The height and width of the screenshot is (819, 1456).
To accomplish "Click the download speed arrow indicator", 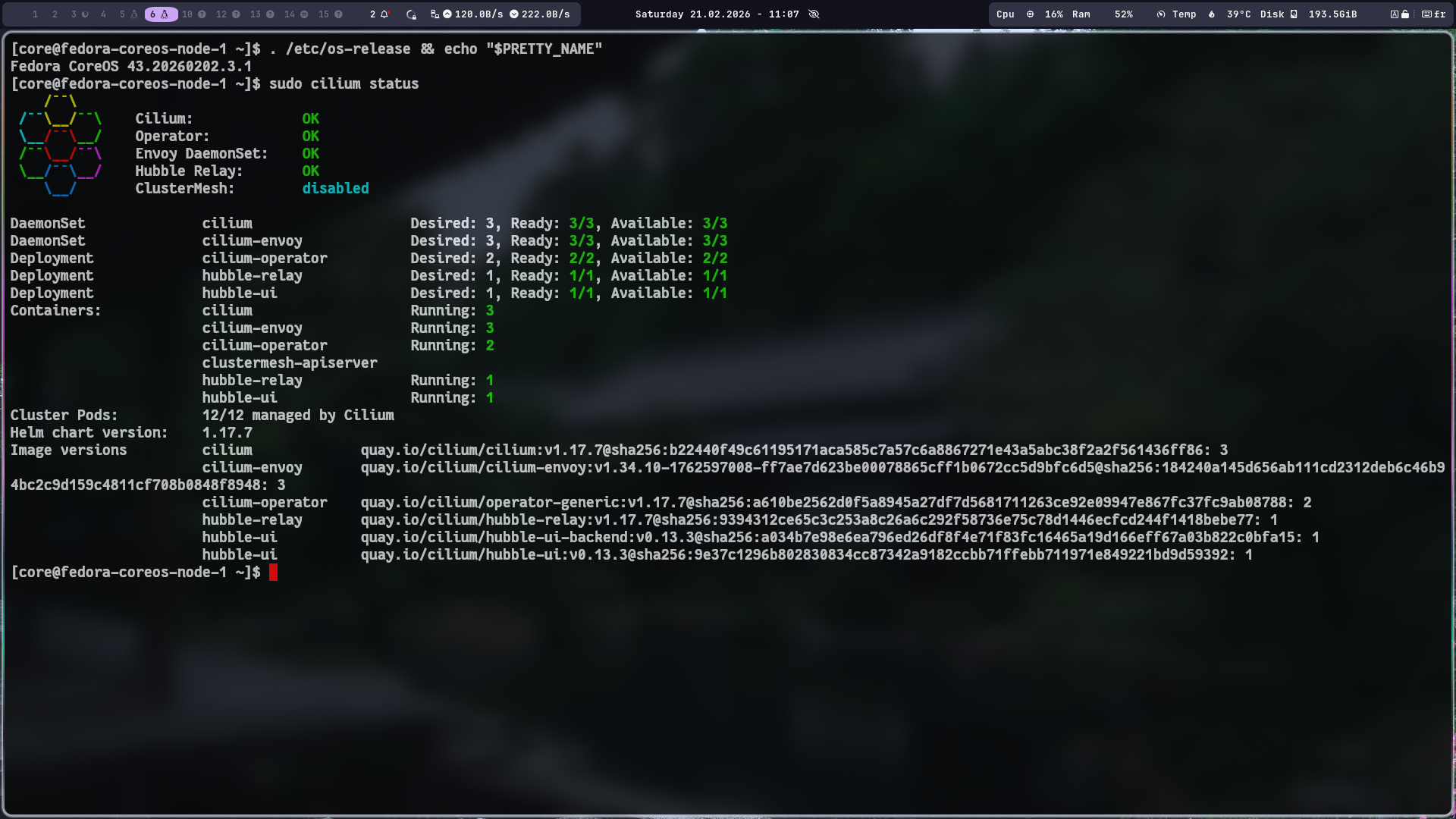I will point(514,14).
